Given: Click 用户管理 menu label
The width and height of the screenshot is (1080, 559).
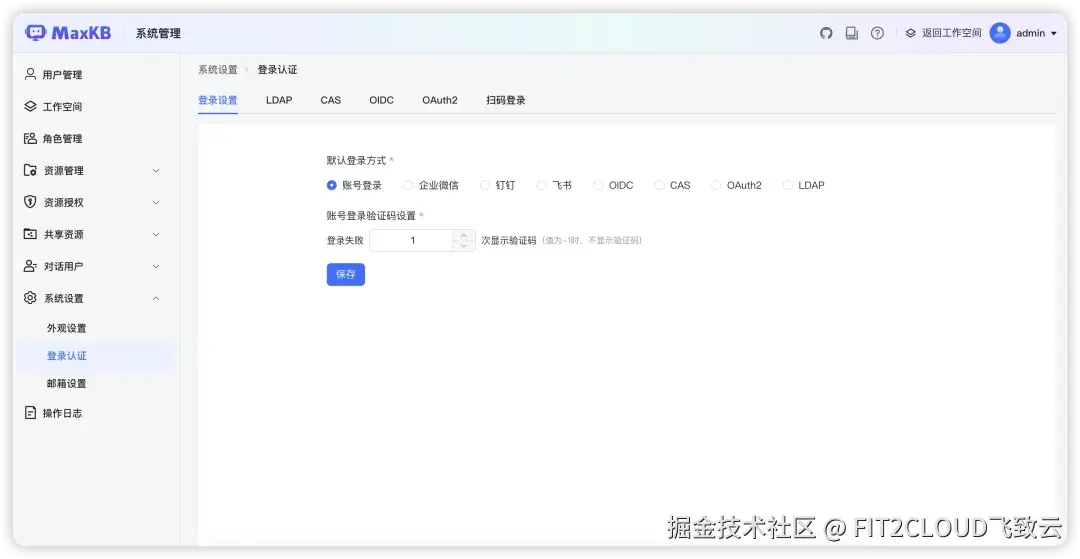Looking at the screenshot, I should (x=62, y=74).
